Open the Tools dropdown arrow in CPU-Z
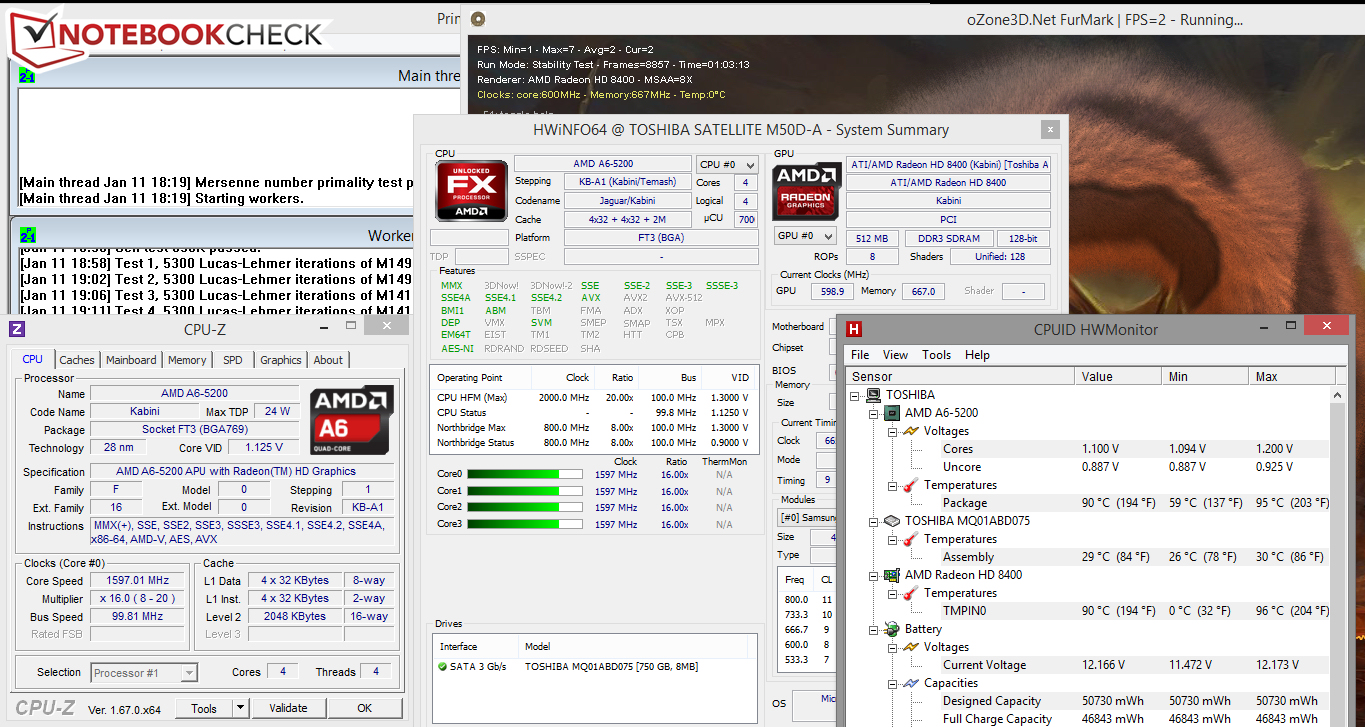Screen dimensions: 1365x727 coord(240,708)
